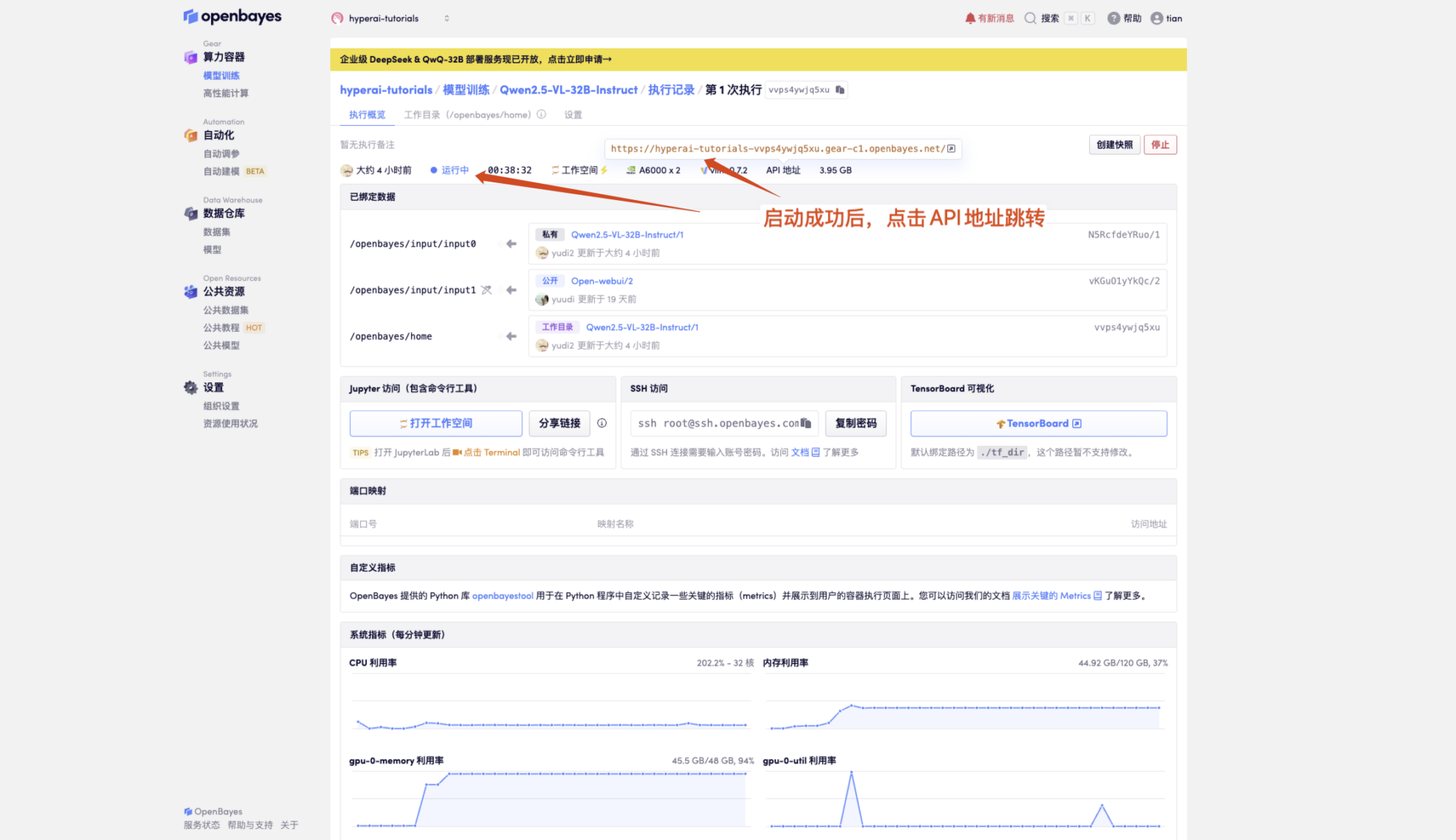Unbind input0 via its detach arrow icon
The width and height of the screenshot is (1456, 840).
(x=510, y=243)
